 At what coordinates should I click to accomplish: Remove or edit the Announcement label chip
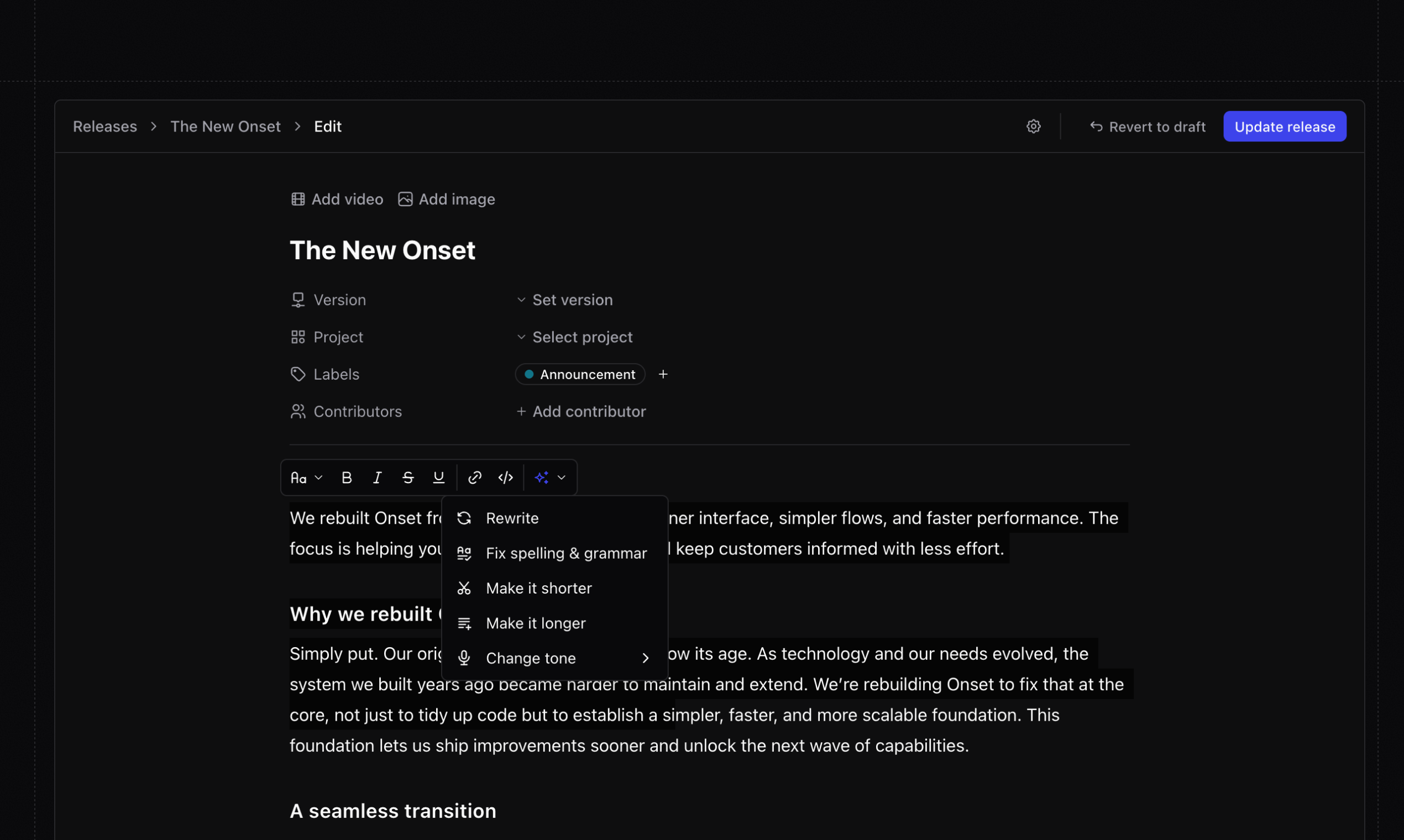click(579, 374)
